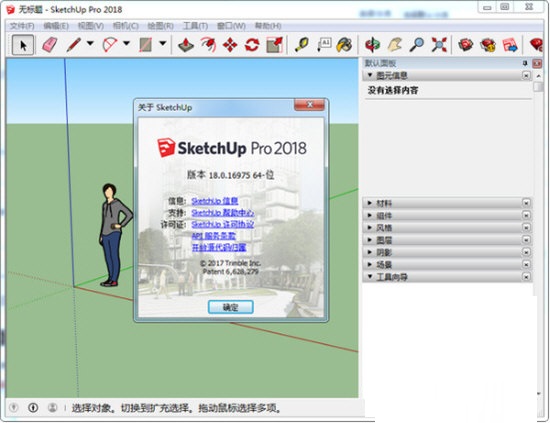This screenshot has width=550, height=423.
Task: Activate the Arc drawing tool
Action: [109, 45]
